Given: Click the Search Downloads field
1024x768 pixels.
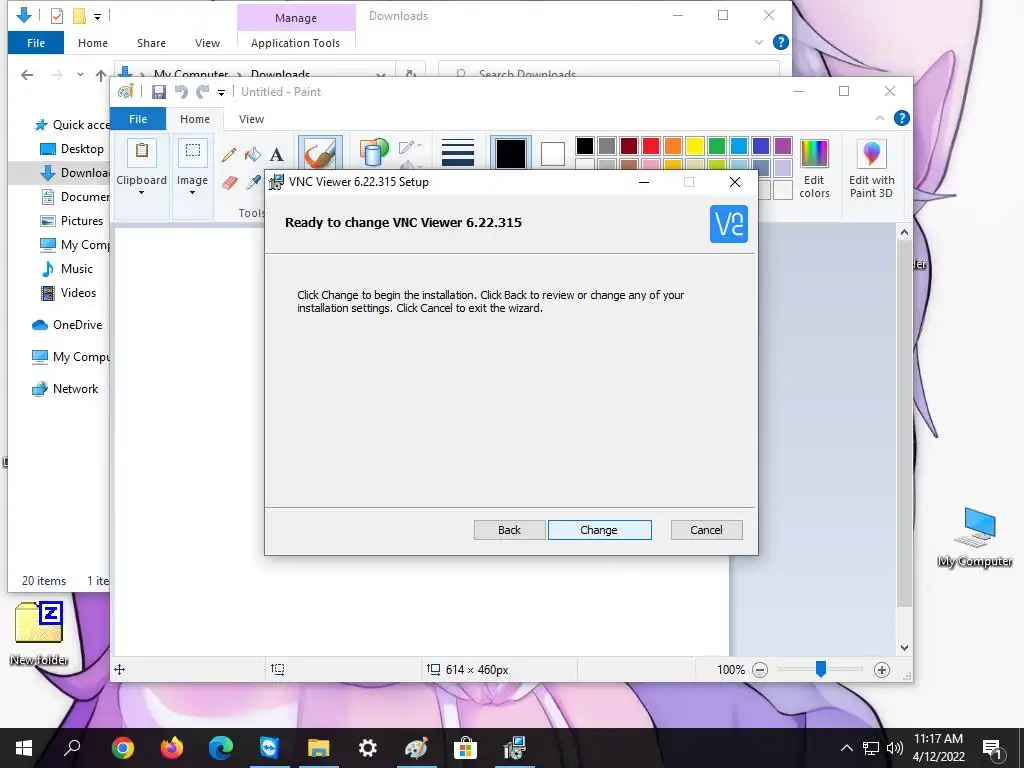Looking at the screenshot, I should point(609,74).
